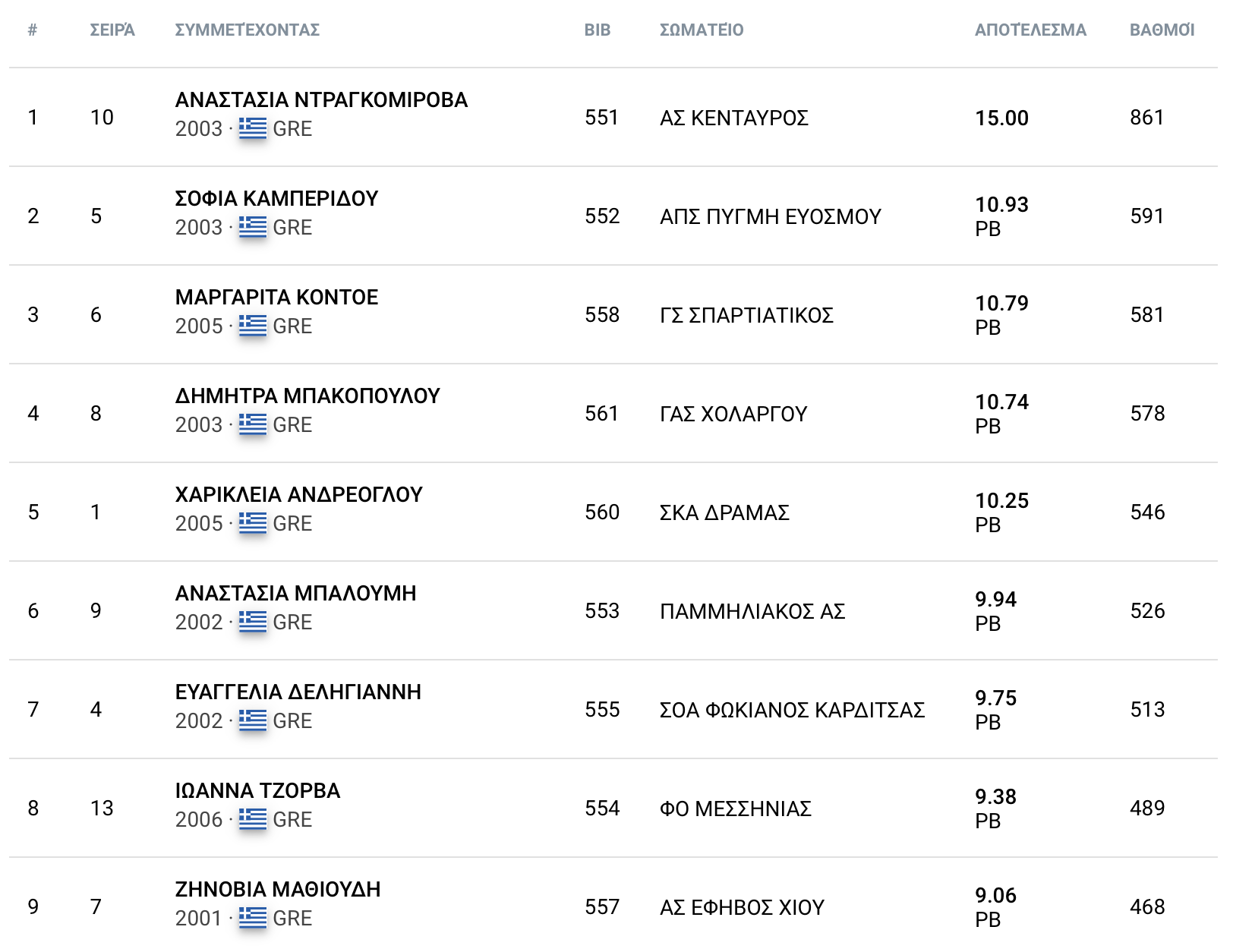Image resolution: width=1233 pixels, height=952 pixels.
Task: Open club ΑΣ ΚΕΝΤΑΥΡΟΣ
Action: pos(733,118)
